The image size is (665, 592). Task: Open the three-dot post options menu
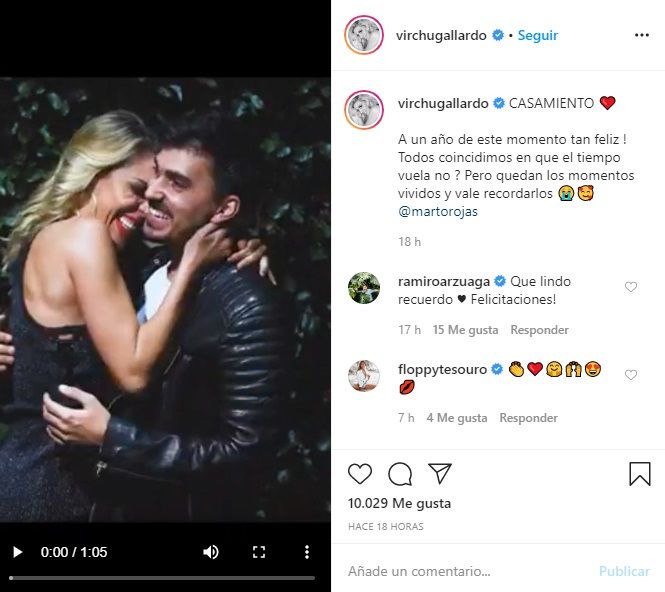(x=642, y=35)
